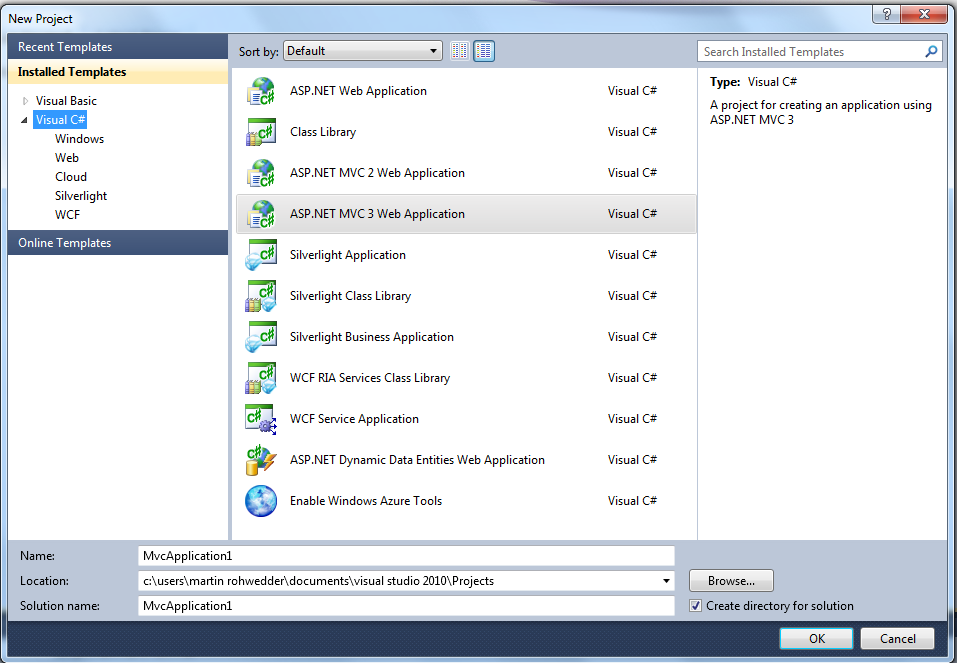Select 'ASP.NET Dynamic Data Entities Web Application' name
Image resolution: width=957 pixels, height=663 pixels.
[417, 460]
